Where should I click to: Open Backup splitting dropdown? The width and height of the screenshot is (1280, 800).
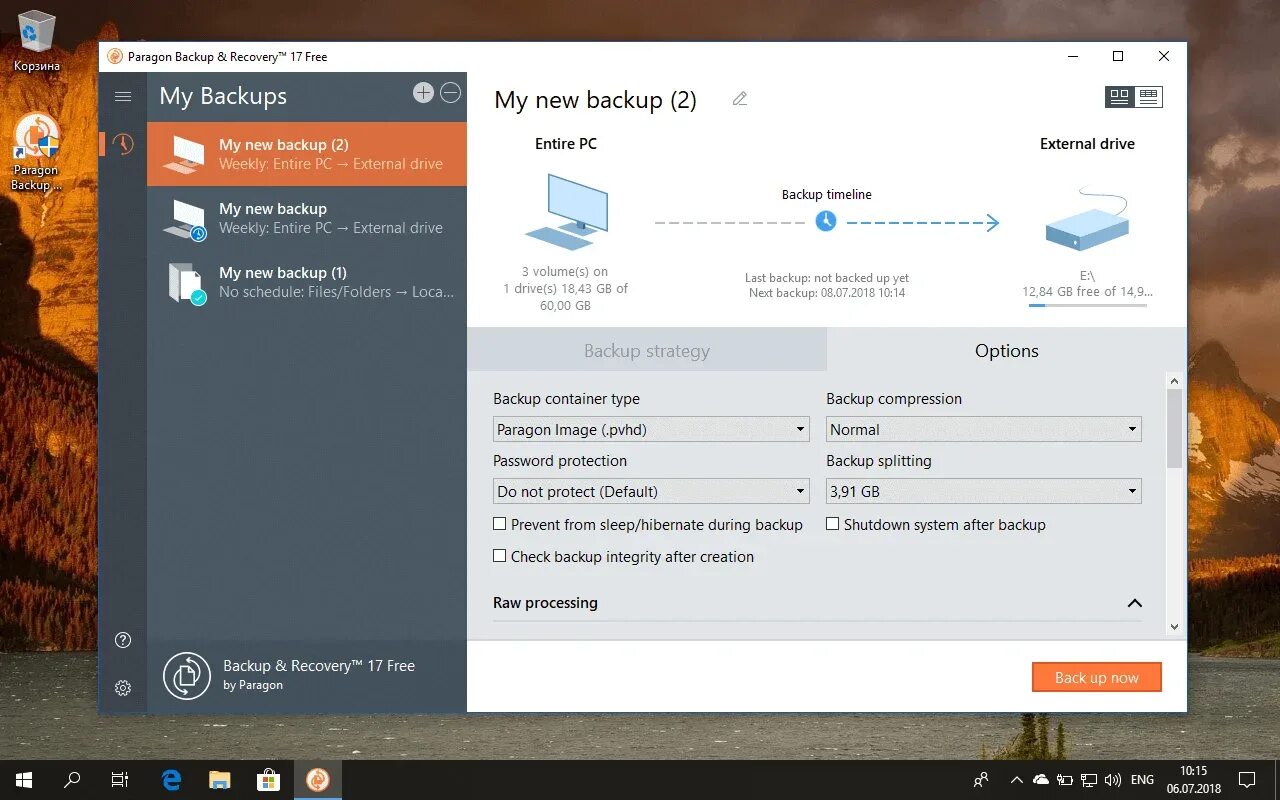984,492
